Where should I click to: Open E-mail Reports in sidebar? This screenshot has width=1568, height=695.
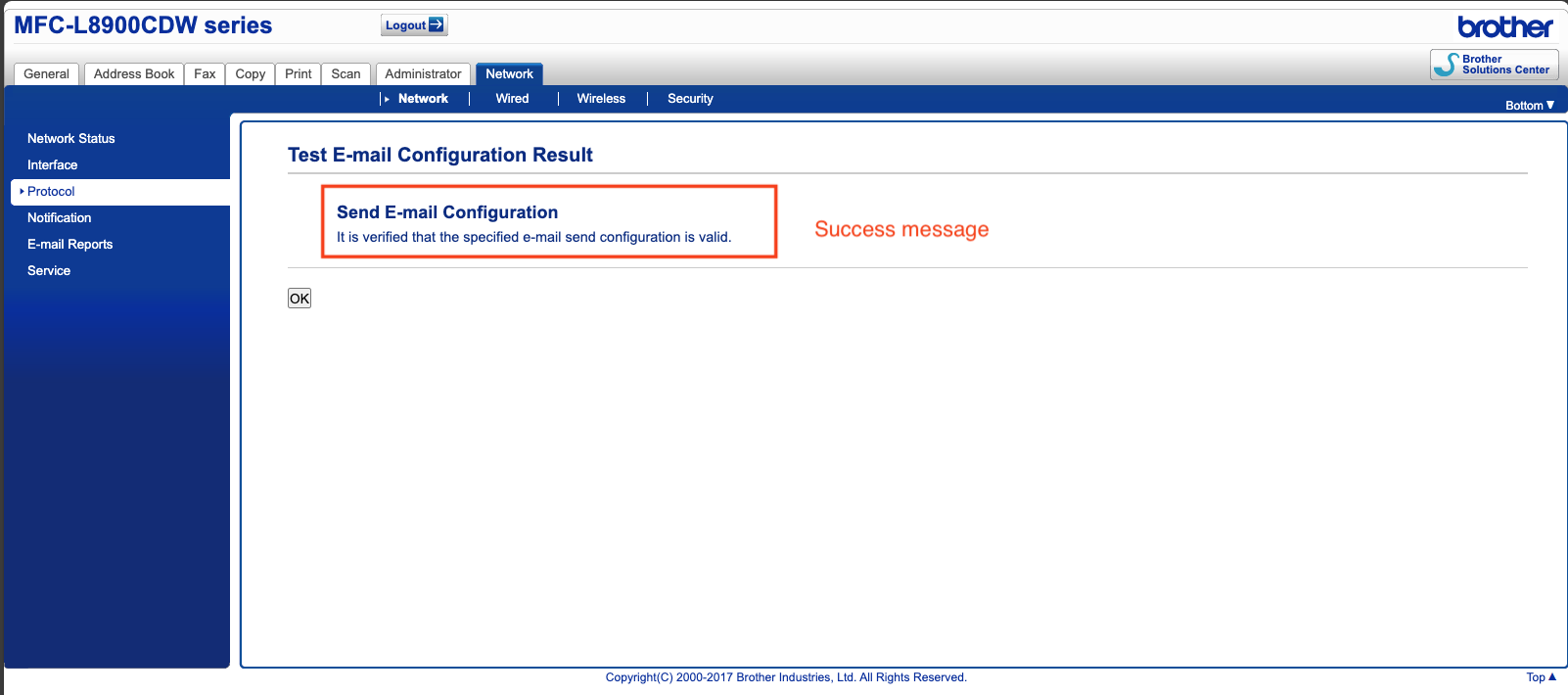[70, 245]
